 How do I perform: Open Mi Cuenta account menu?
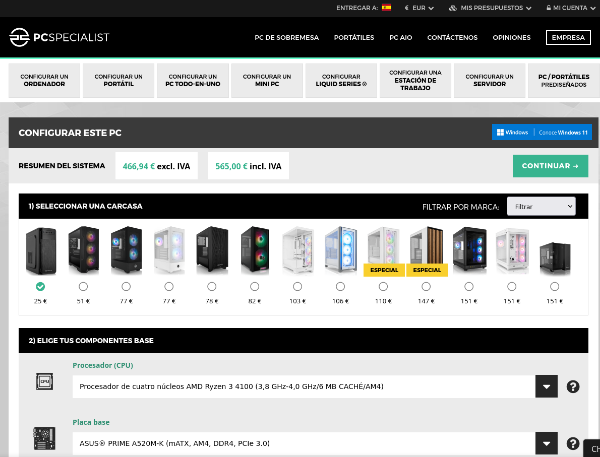(567, 7)
